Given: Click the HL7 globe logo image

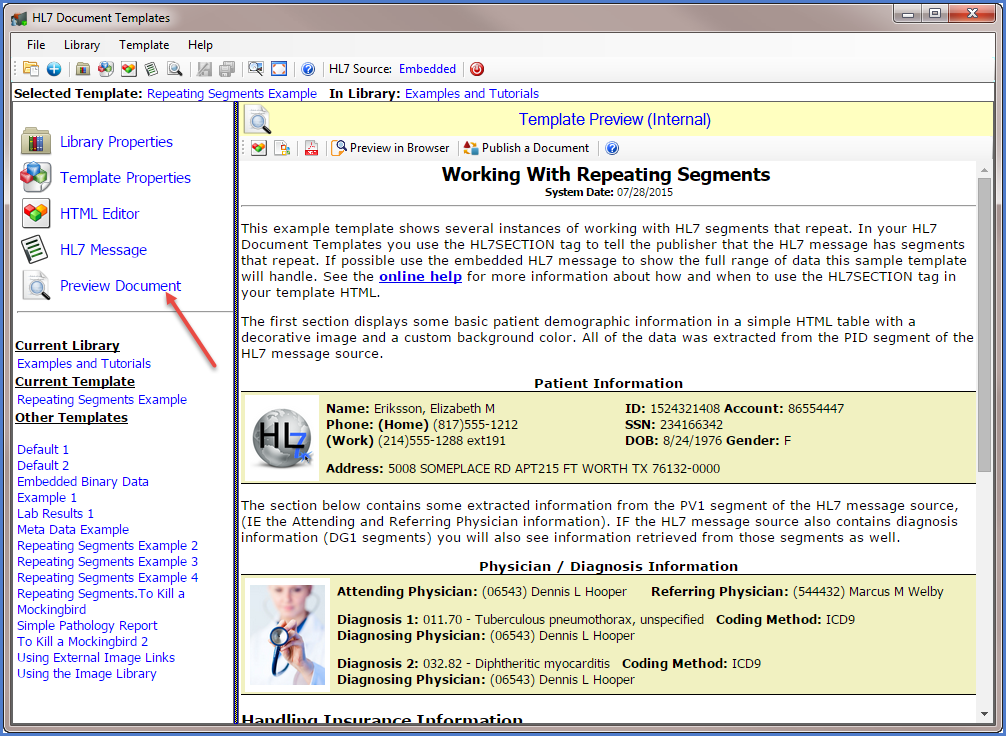Looking at the screenshot, I should (282, 439).
